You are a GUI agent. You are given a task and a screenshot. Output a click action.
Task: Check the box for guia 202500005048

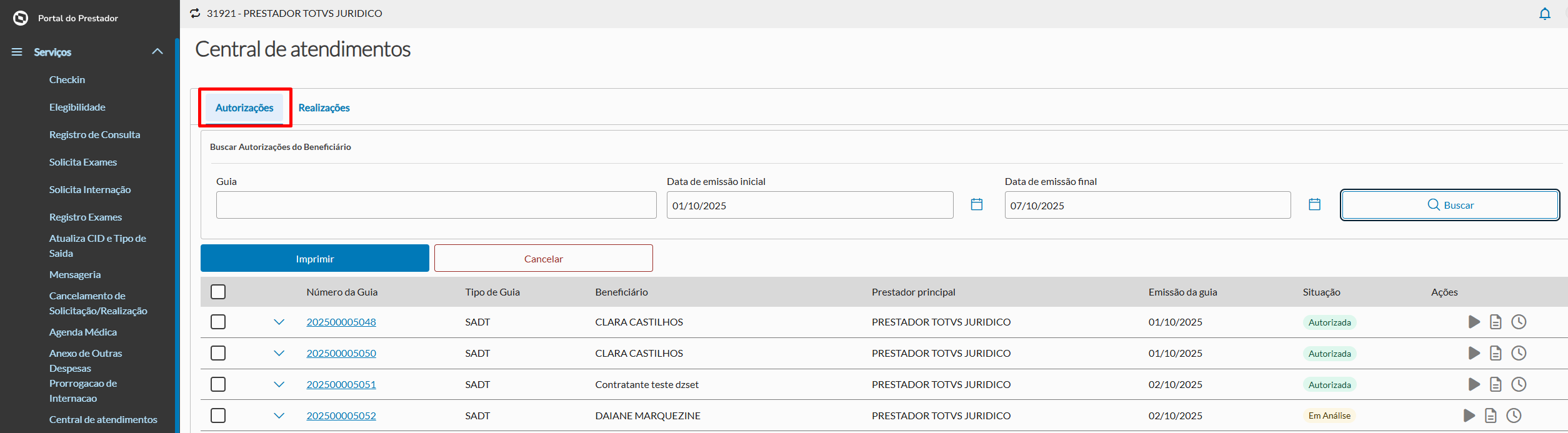tap(218, 322)
